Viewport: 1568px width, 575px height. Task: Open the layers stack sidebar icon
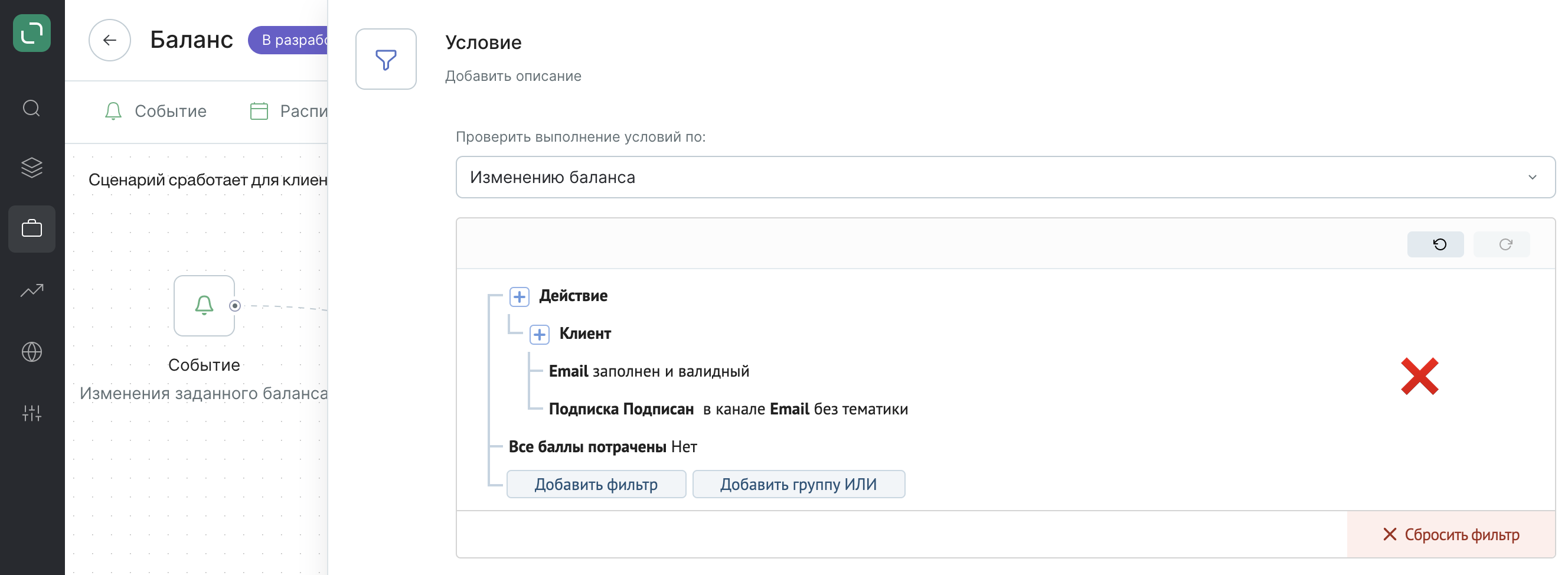click(x=32, y=167)
